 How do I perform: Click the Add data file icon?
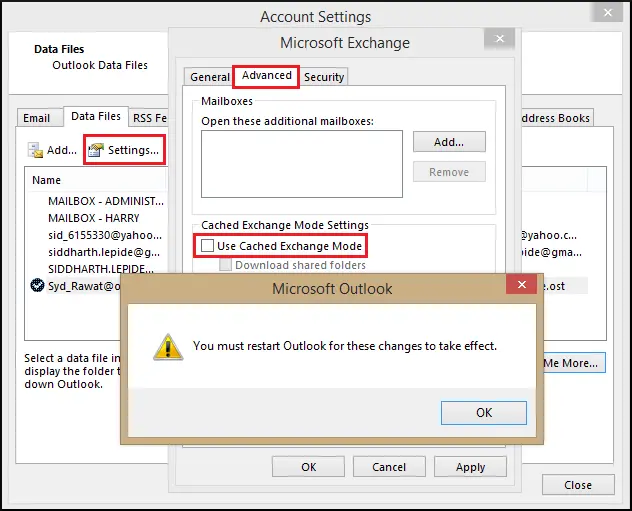[37, 151]
